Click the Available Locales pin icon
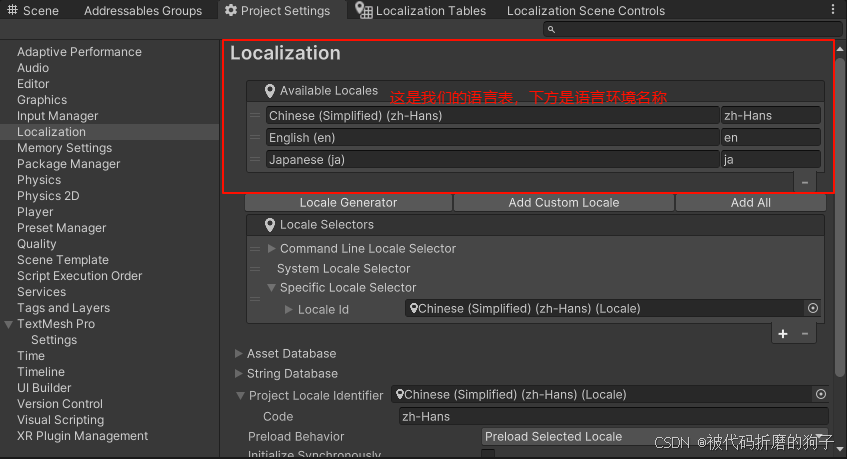 tap(270, 91)
